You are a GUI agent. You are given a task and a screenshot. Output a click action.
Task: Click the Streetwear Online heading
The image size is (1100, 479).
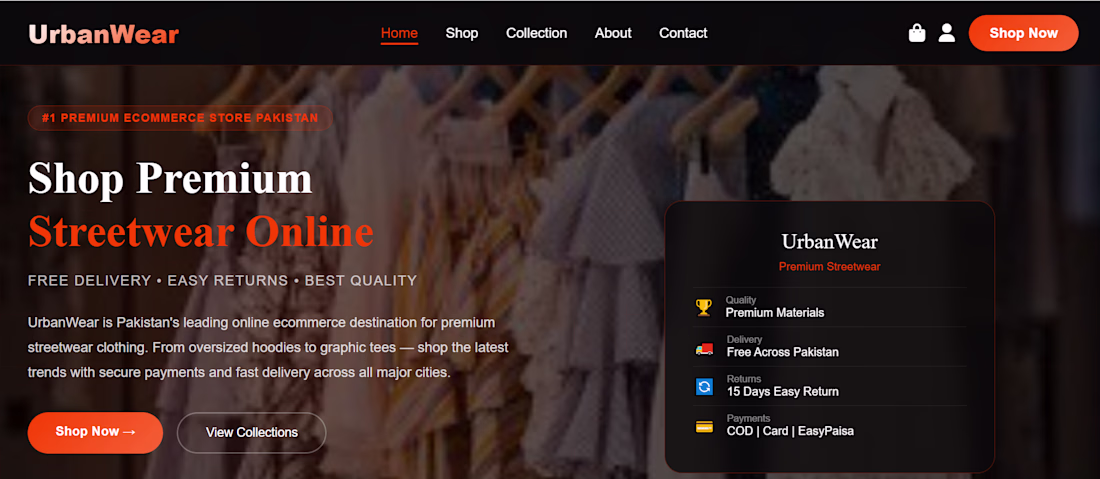201,231
